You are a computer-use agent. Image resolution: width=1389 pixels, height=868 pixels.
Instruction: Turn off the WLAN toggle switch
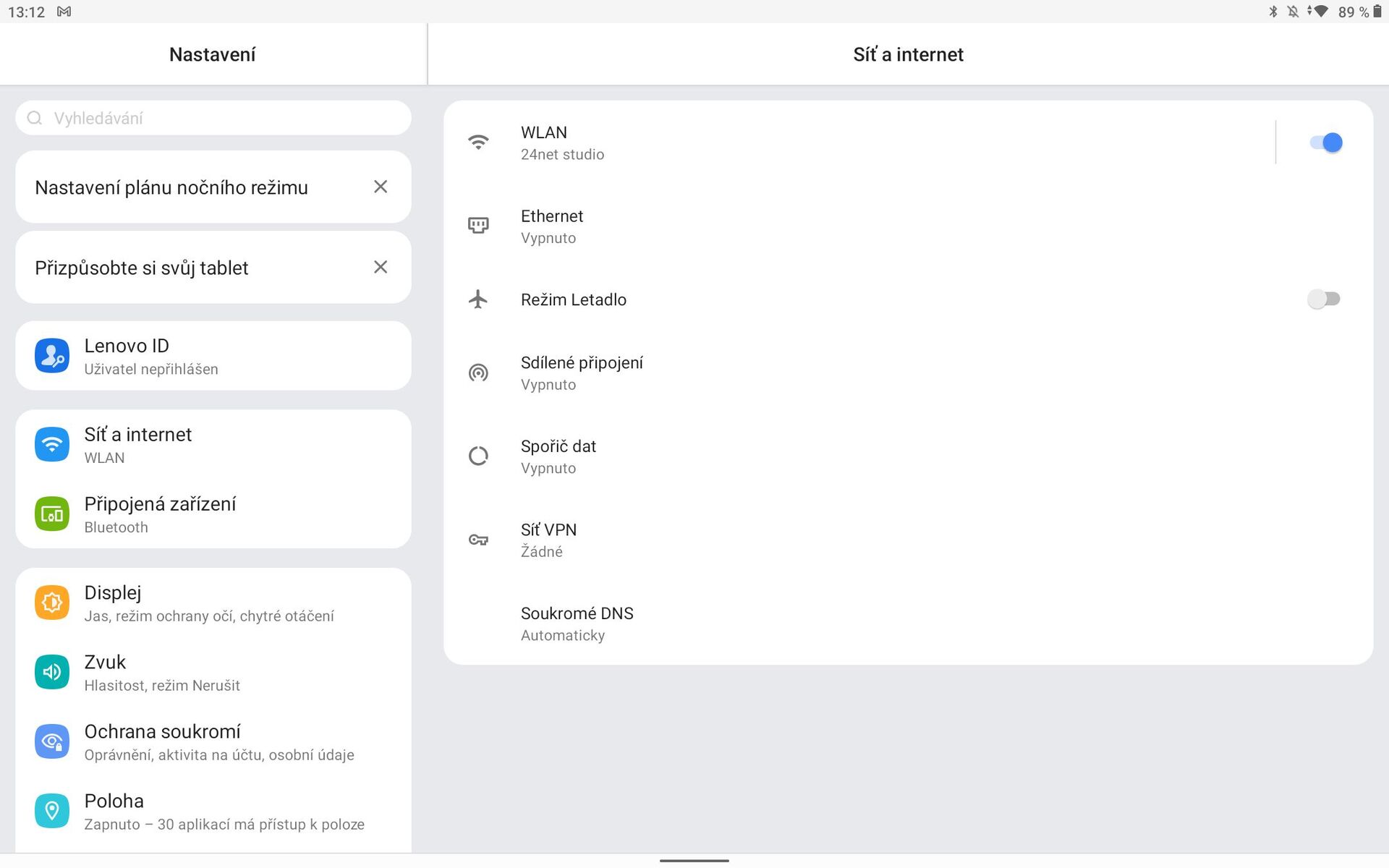pos(1325,142)
